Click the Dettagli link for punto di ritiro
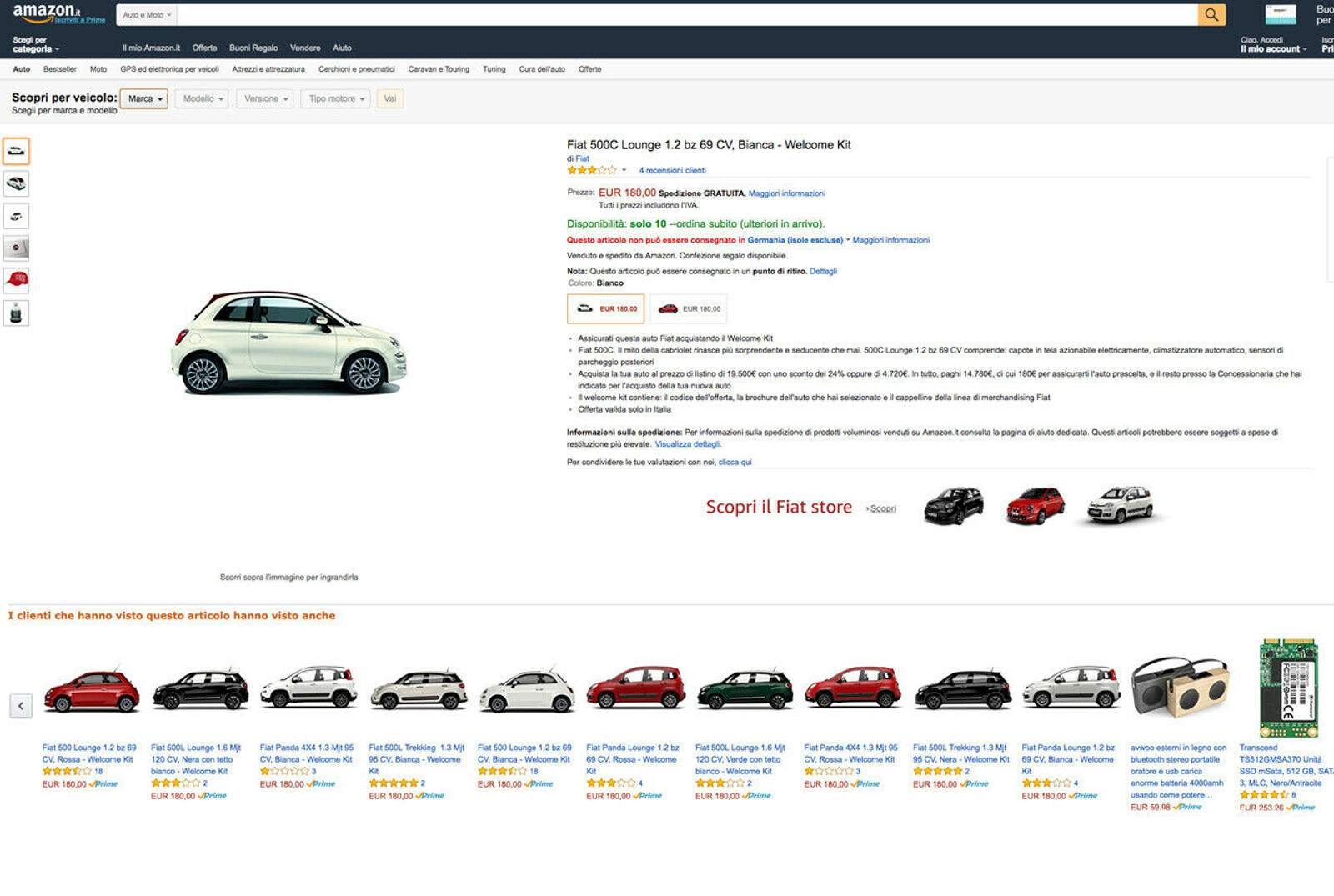 point(823,271)
